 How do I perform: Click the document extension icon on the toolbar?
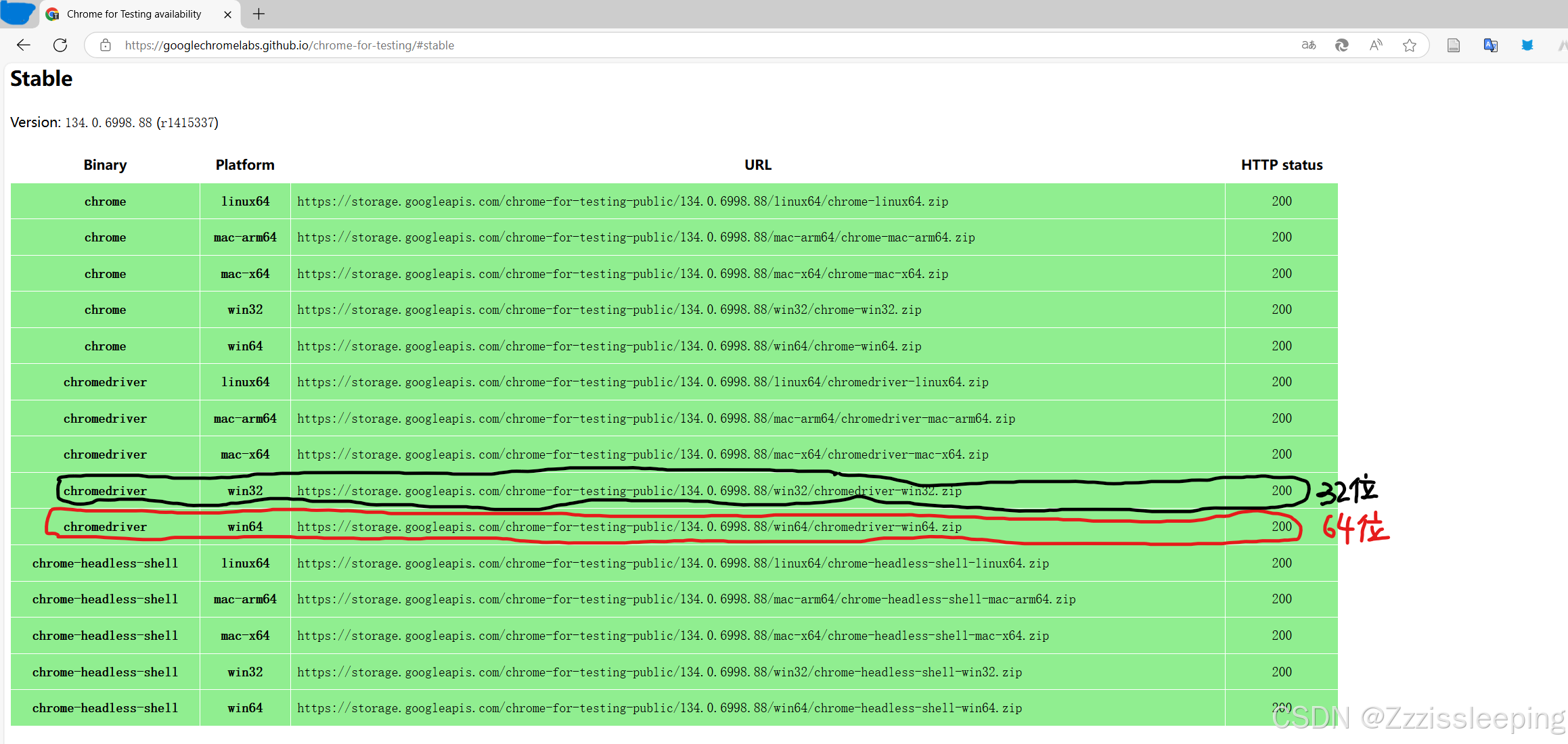(x=1453, y=45)
